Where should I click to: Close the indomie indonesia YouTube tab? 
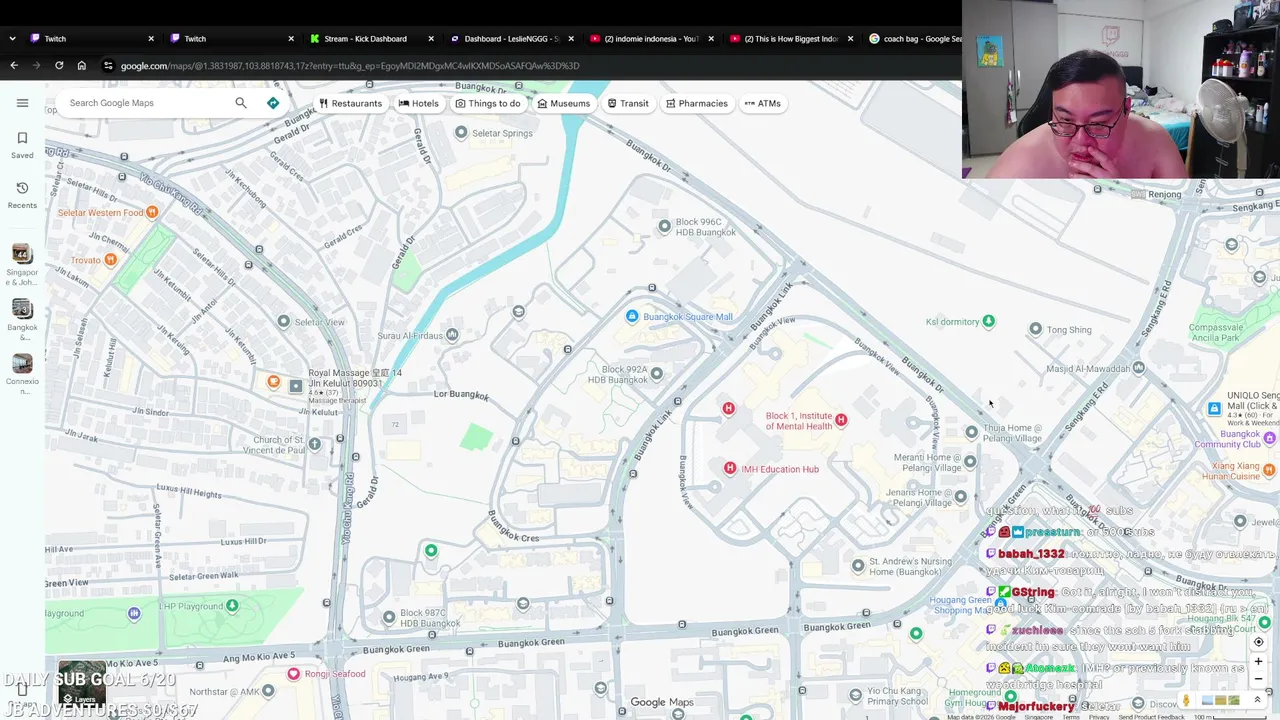pos(711,39)
